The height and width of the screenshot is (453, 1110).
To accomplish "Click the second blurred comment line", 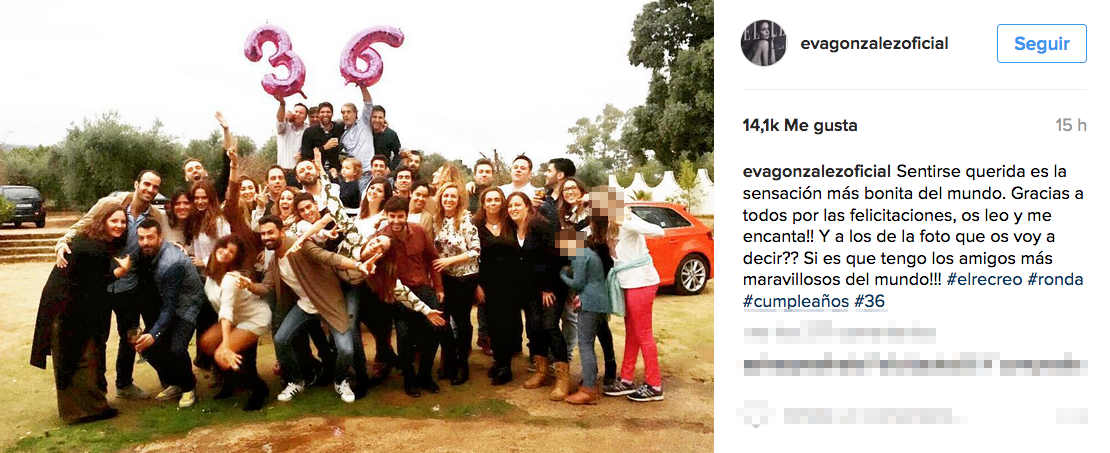I will coord(912,365).
